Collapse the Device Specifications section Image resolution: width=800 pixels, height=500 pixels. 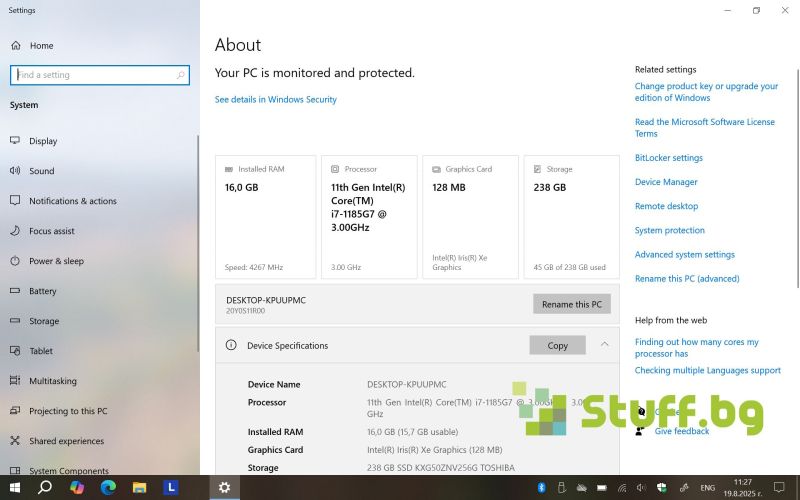click(x=604, y=345)
